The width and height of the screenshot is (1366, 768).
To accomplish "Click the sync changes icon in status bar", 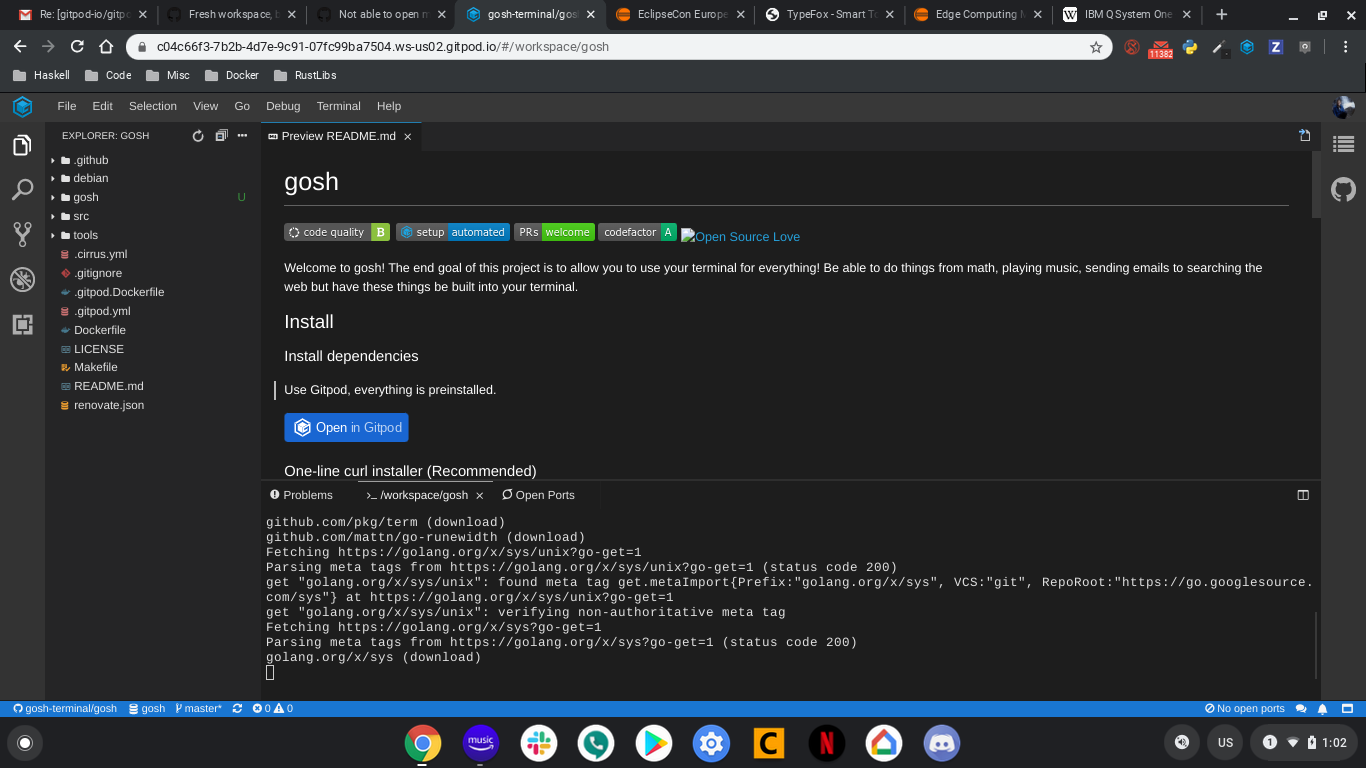I will pos(237,708).
